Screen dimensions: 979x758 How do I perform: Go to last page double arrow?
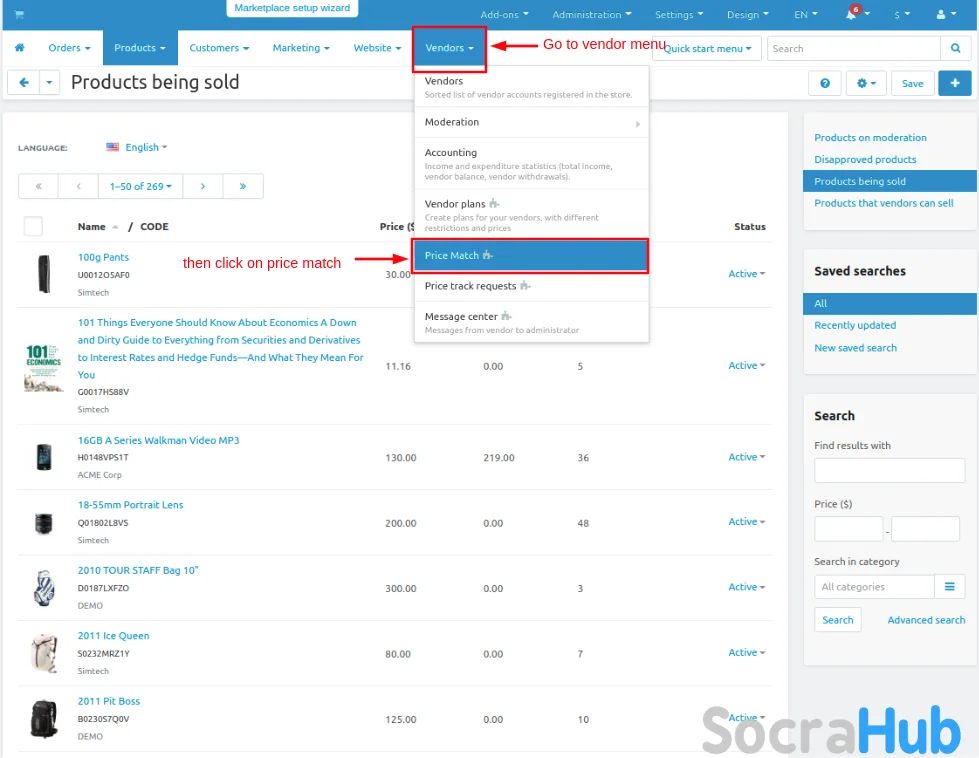(243, 186)
